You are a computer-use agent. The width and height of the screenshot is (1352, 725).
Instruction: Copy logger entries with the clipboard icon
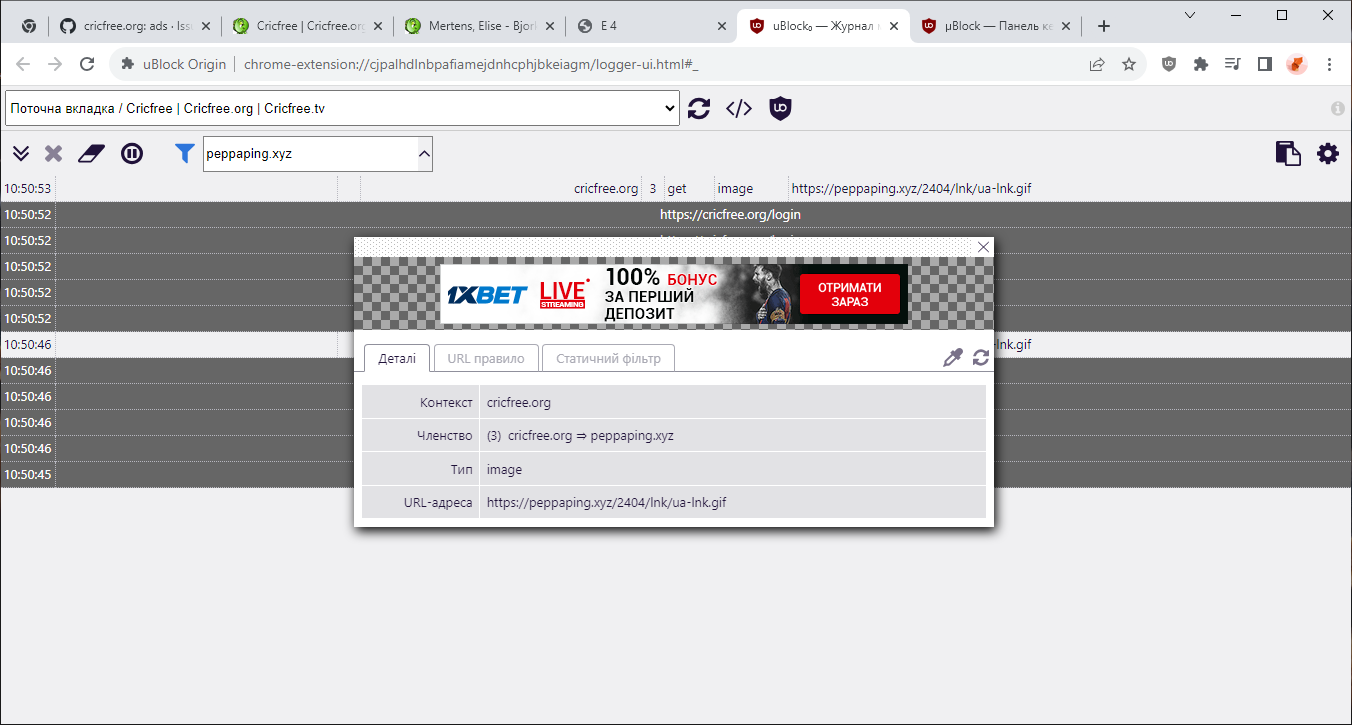(1288, 153)
